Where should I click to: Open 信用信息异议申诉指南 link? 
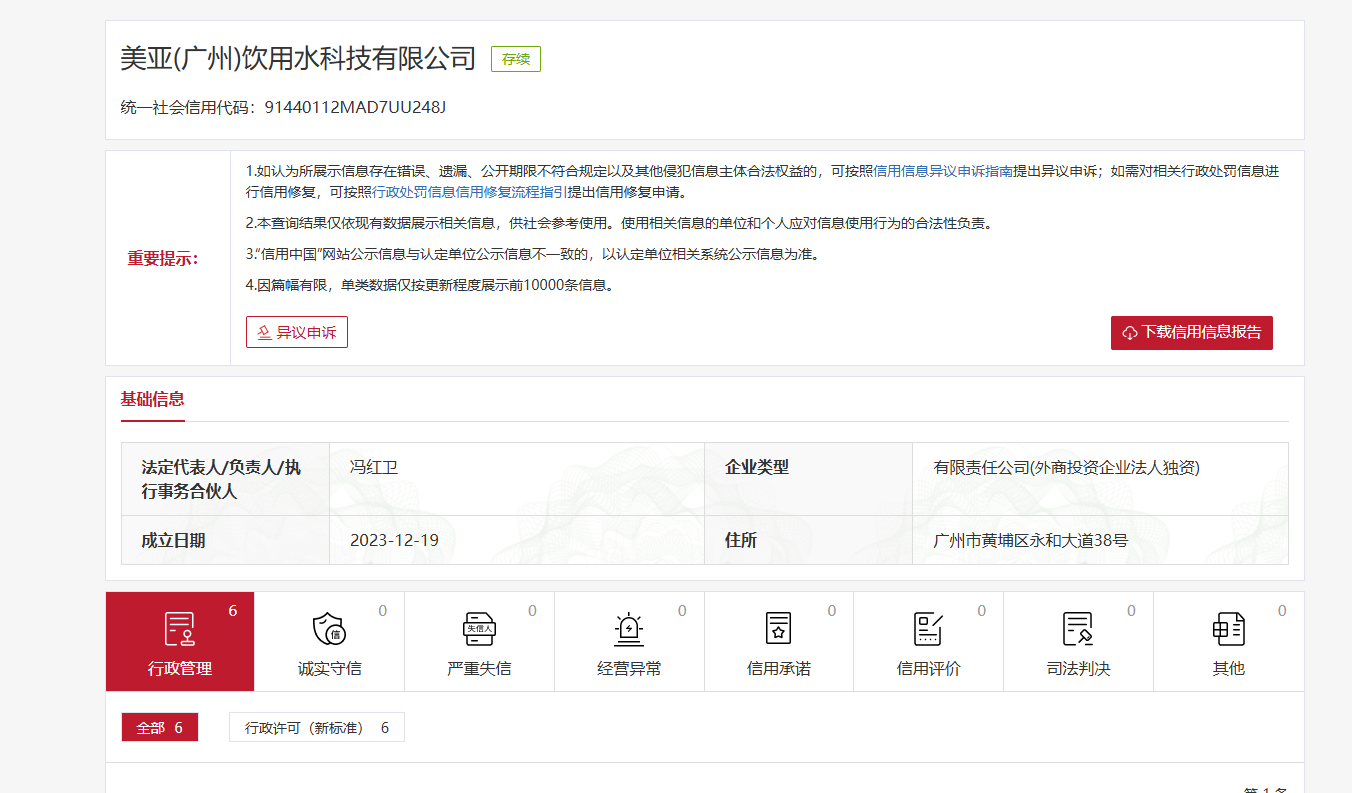click(x=943, y=171)
